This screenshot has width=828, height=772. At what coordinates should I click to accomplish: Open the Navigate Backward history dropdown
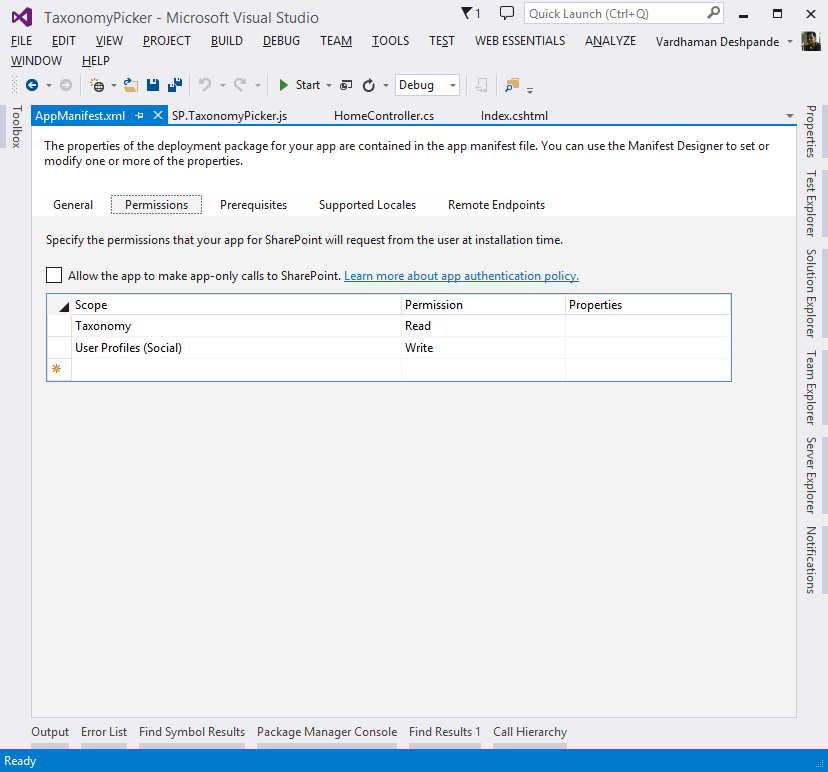[49, 86]
